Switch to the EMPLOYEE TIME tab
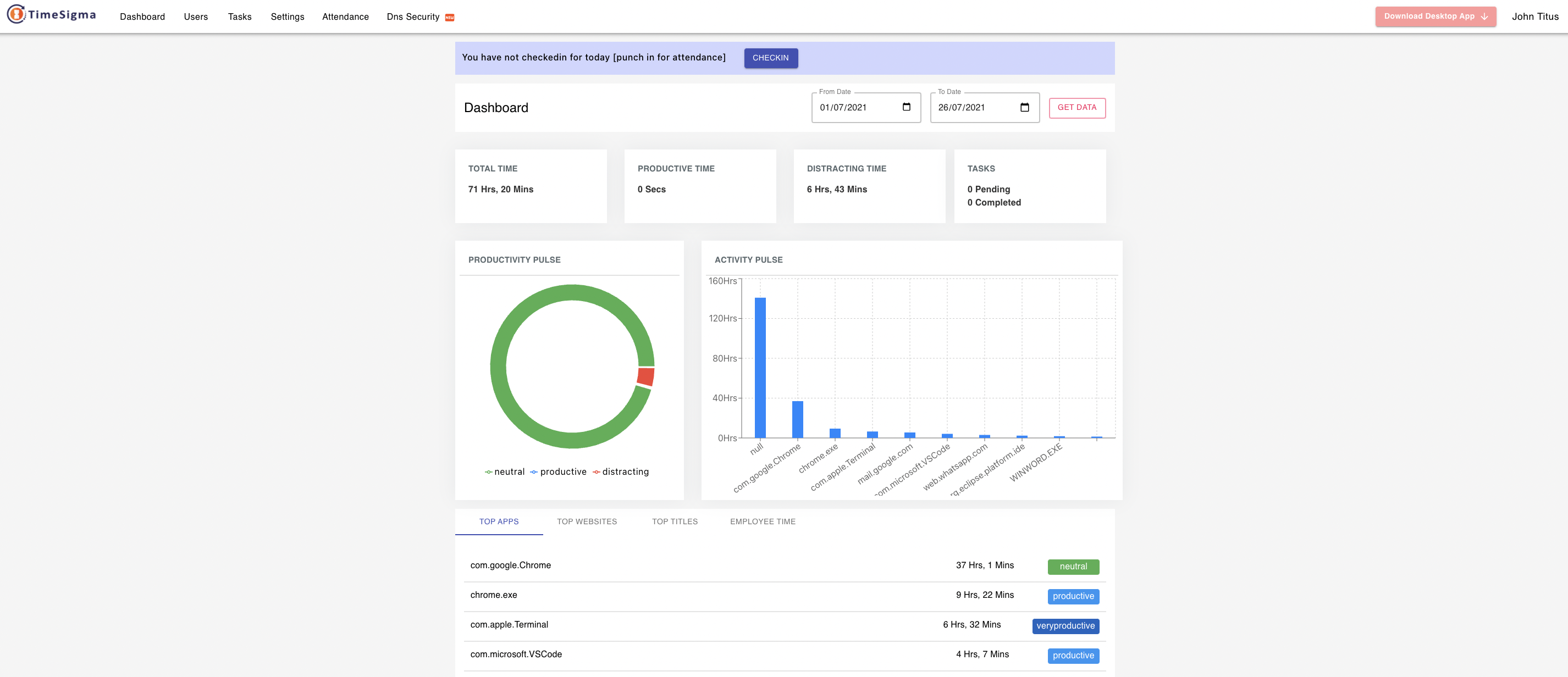 tap(762, 521)
